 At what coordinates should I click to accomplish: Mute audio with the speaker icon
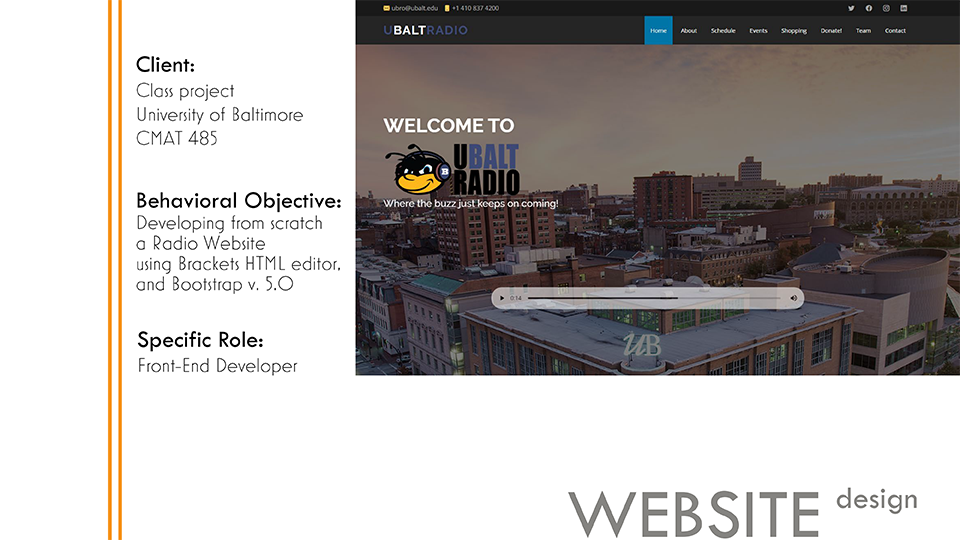(x=793, y=298)
